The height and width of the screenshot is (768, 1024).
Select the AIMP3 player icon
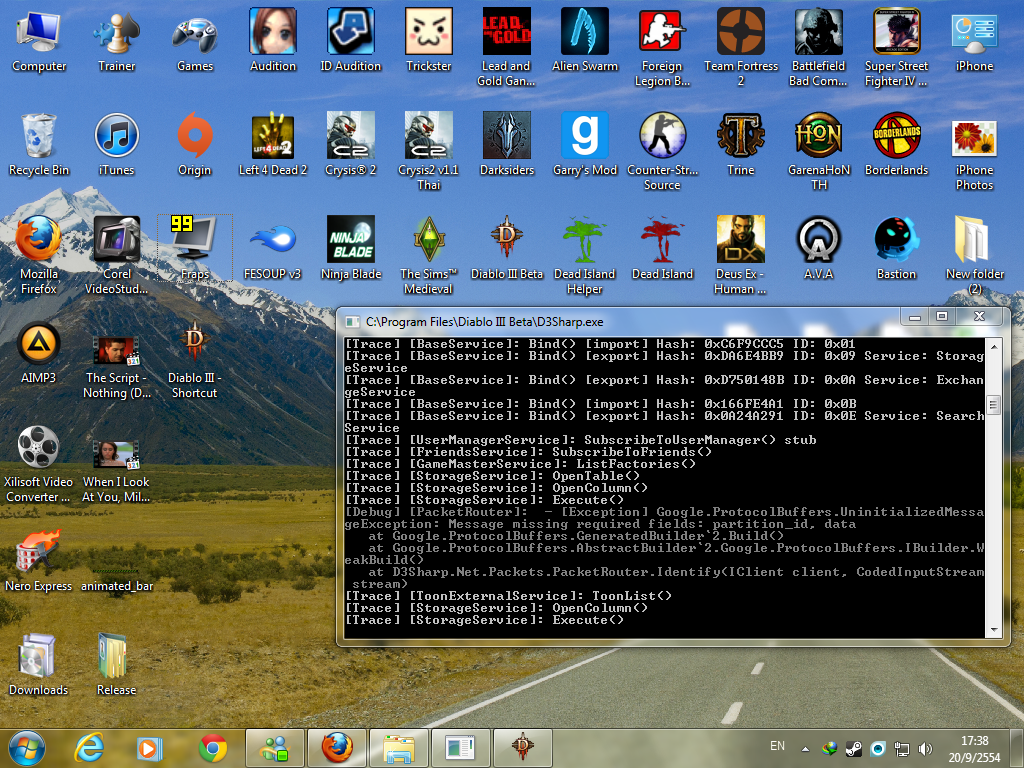[39, 352]
